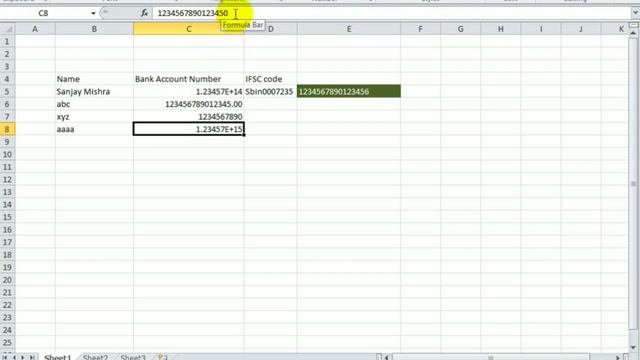Select row 8 header
This screenshot has height=360, width=640.
(7, 129)
